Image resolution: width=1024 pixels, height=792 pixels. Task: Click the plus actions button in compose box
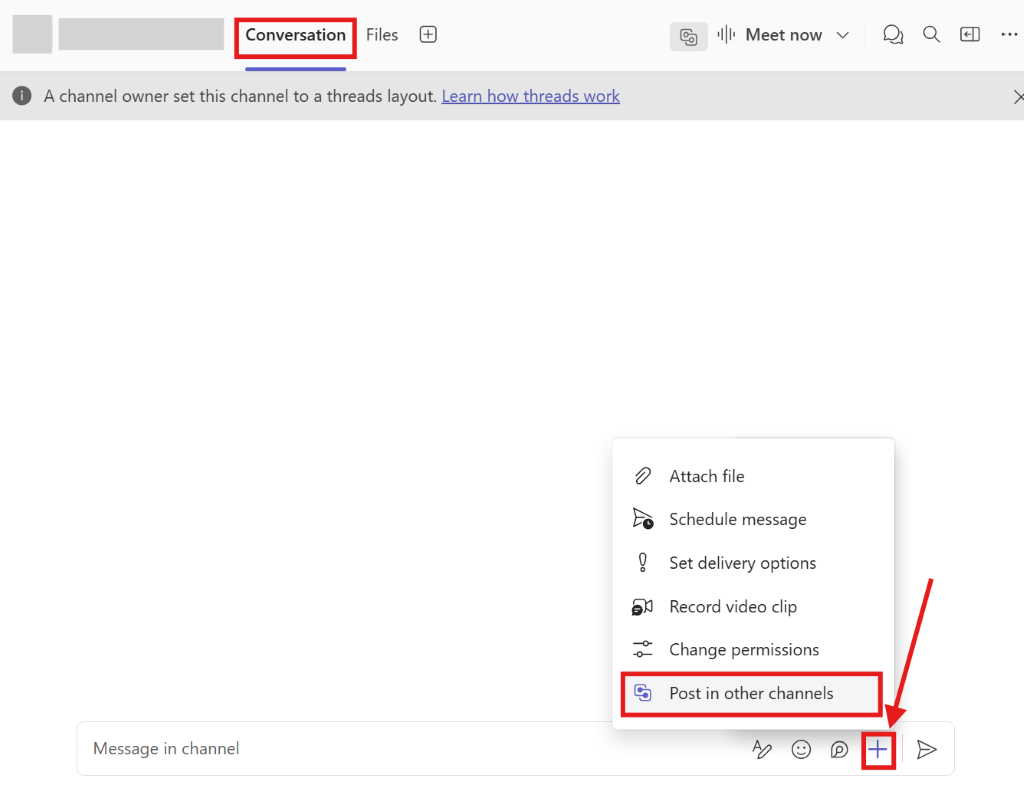878,749
